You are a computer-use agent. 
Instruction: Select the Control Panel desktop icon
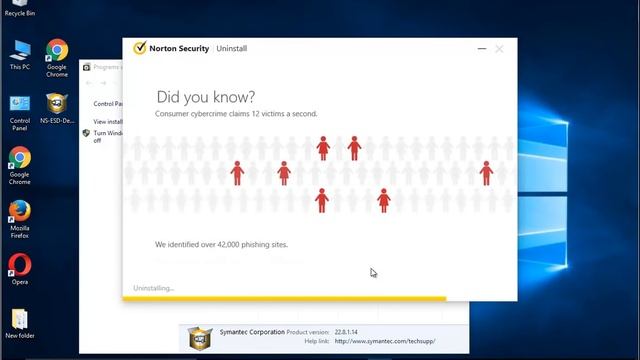[20, 113]
